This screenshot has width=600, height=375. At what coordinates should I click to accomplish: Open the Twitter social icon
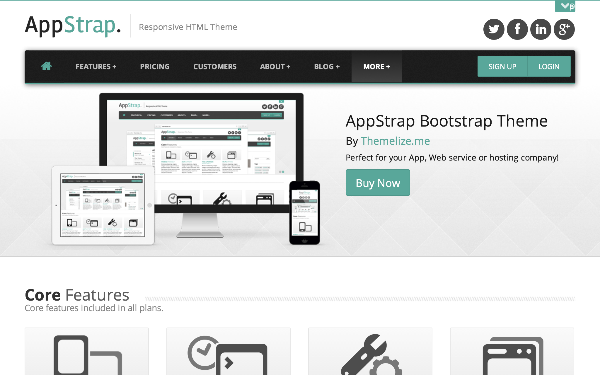[x=494, y=29]
